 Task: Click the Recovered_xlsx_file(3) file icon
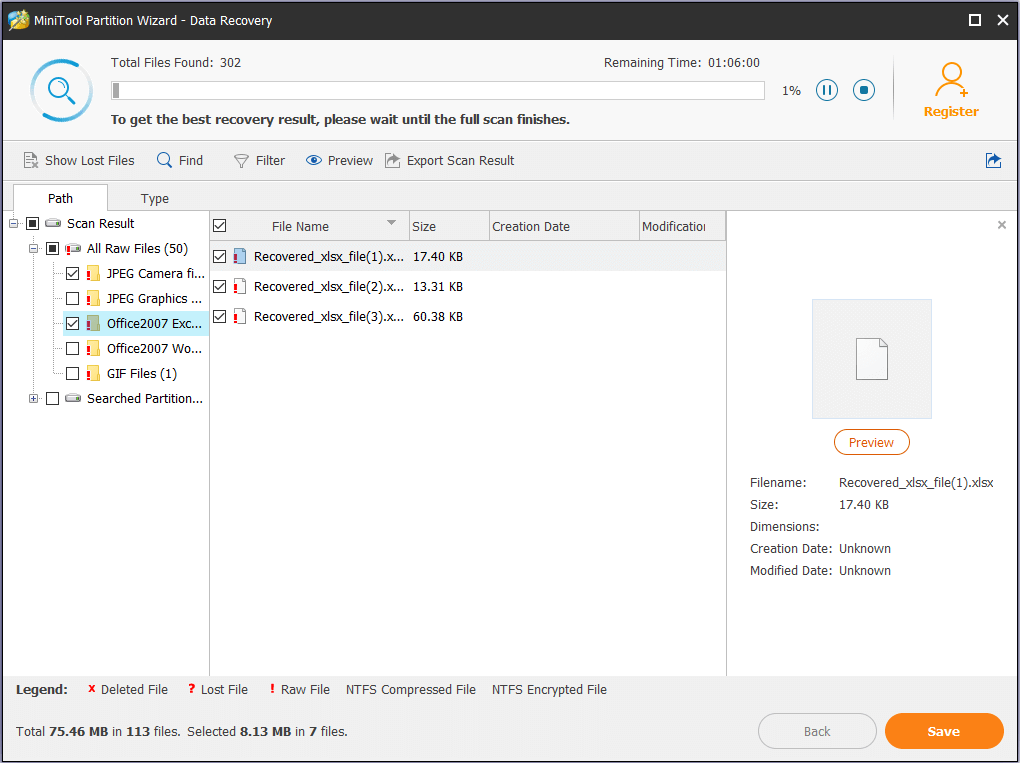[239, 316]
